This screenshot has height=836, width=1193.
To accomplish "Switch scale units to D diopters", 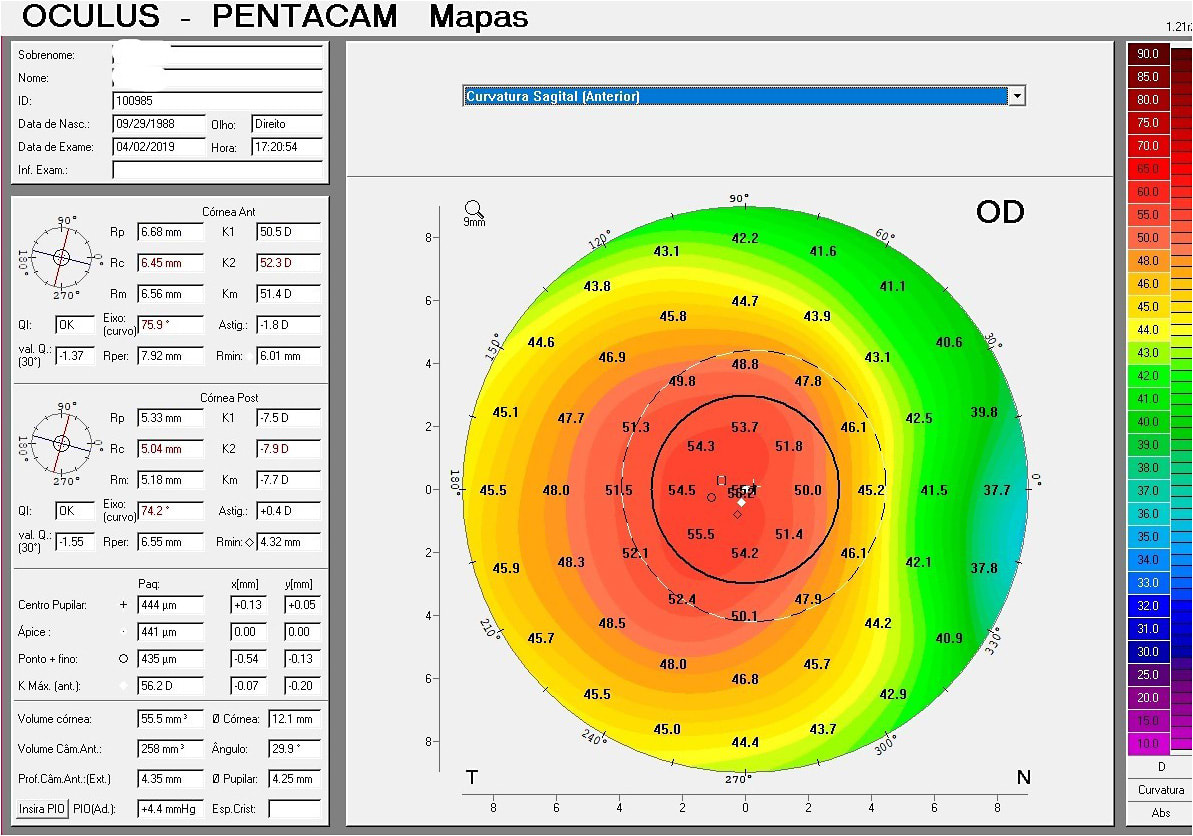I will click(x=1159, y=766).
